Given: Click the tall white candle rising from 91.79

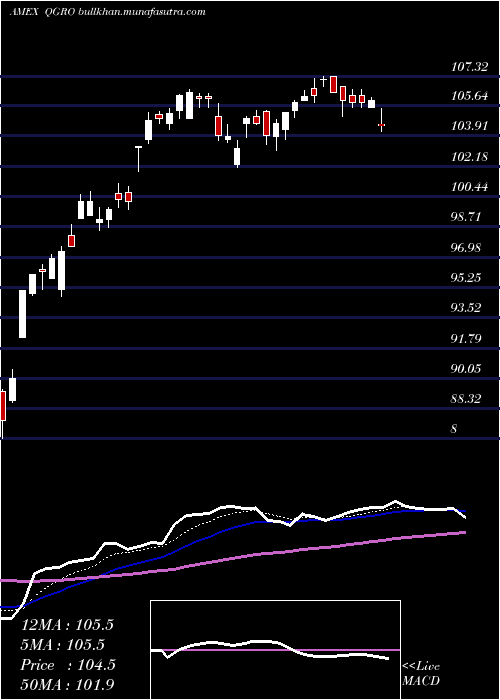Looking at the screenshot, I should [22, 314].
